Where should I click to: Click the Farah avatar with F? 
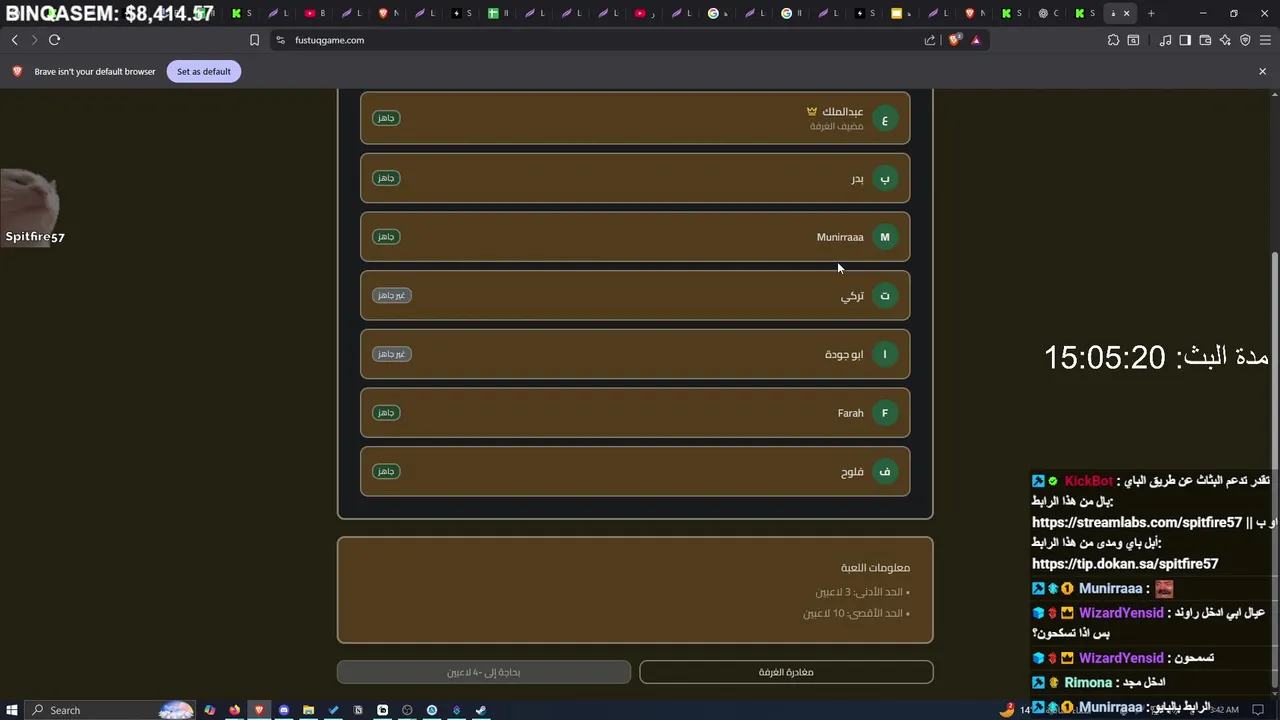tap(885, 413)
